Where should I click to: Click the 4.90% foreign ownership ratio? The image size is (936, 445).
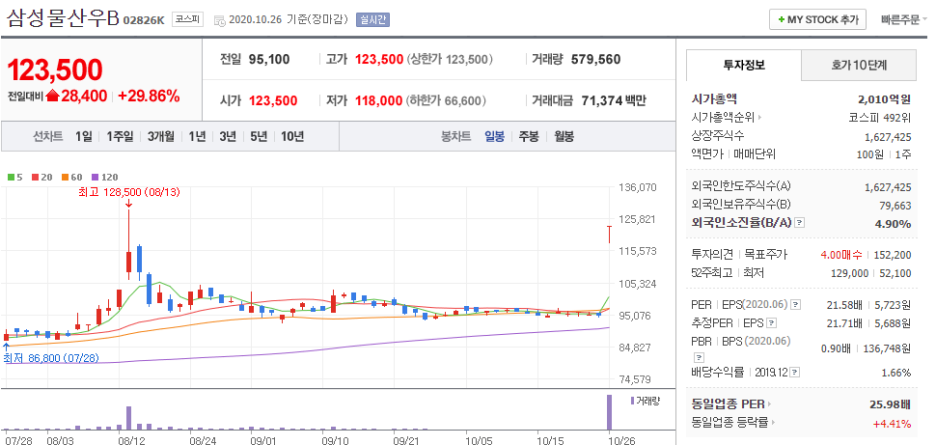click(x=894, y=223)
